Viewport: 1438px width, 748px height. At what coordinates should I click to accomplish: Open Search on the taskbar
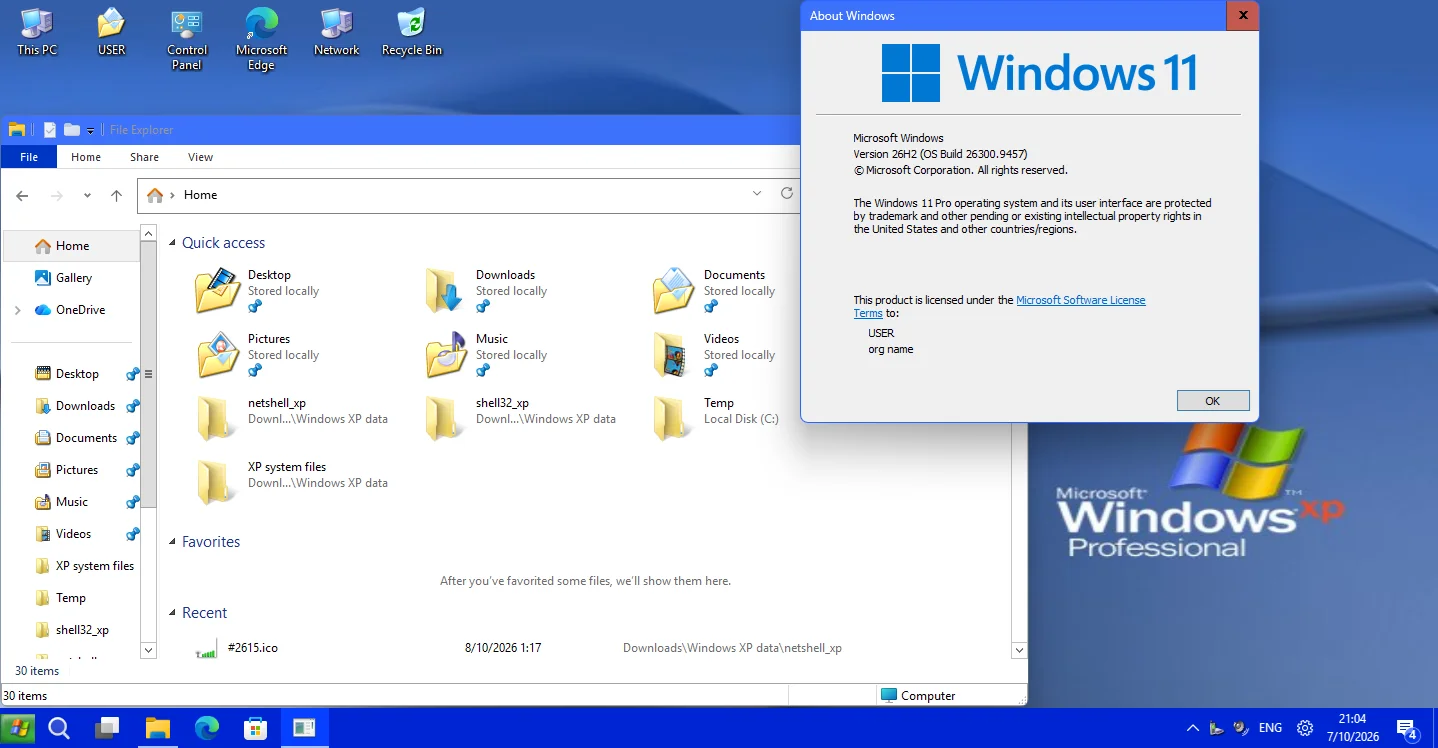coord(59,728)
